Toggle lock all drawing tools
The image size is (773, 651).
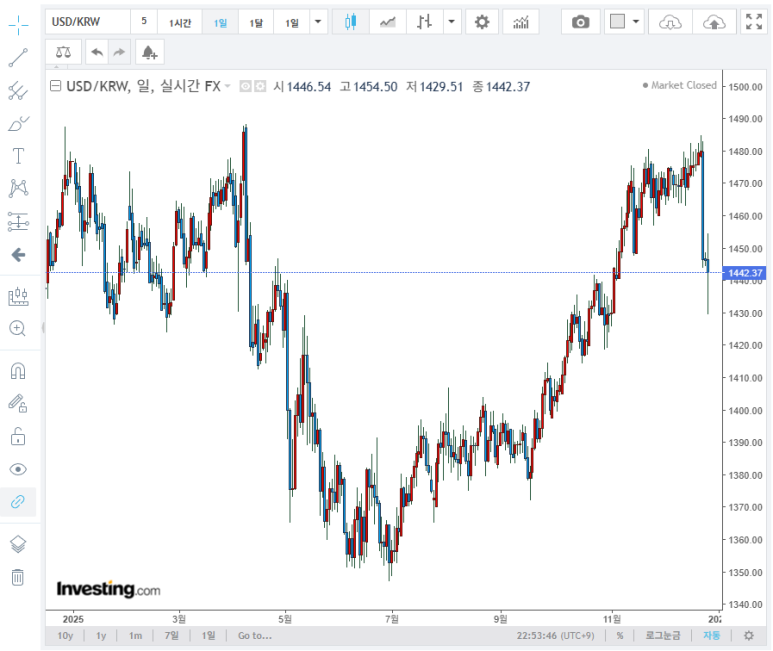18,436
